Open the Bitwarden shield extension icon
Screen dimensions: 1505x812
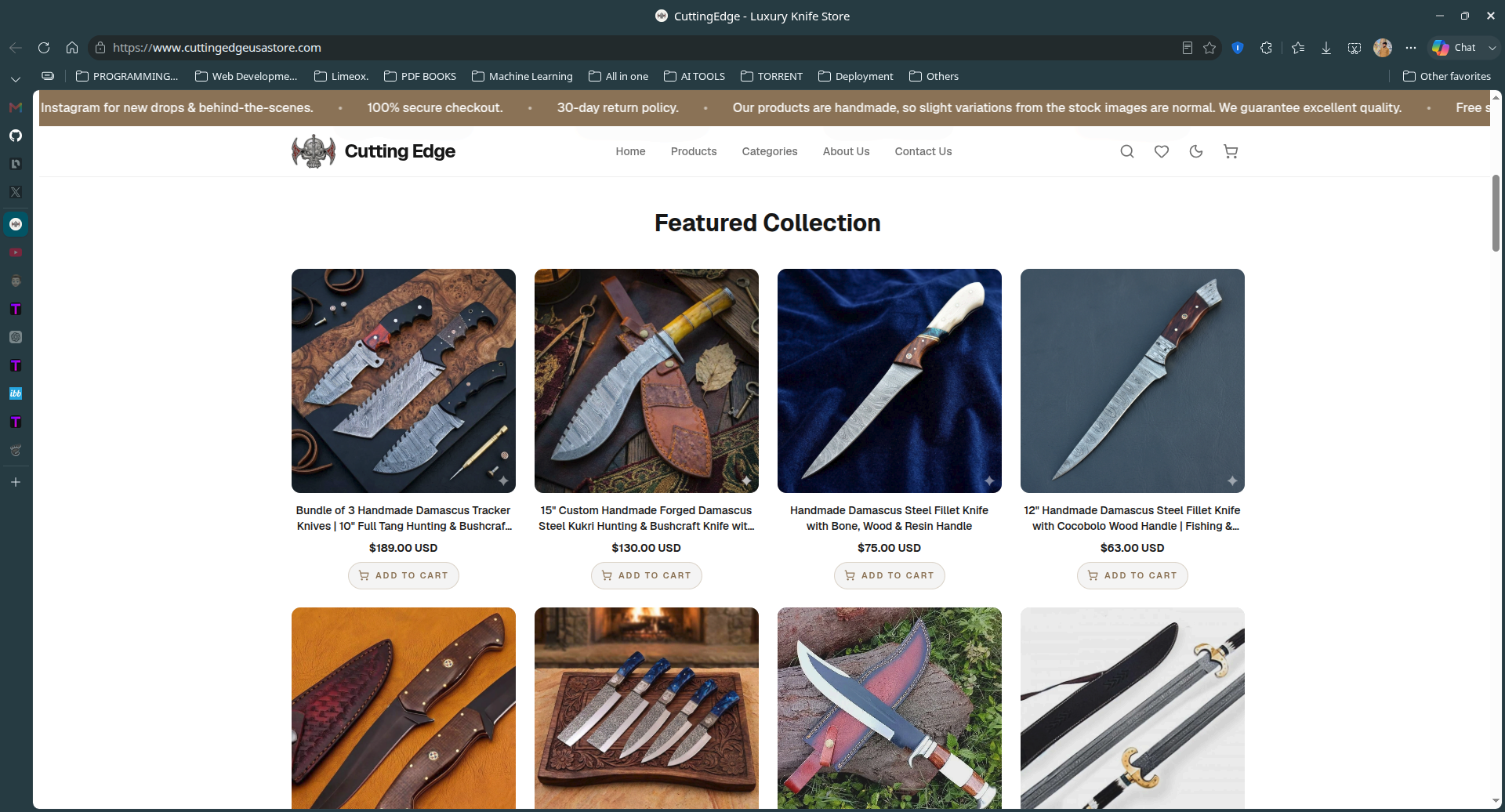[1238, 48]
